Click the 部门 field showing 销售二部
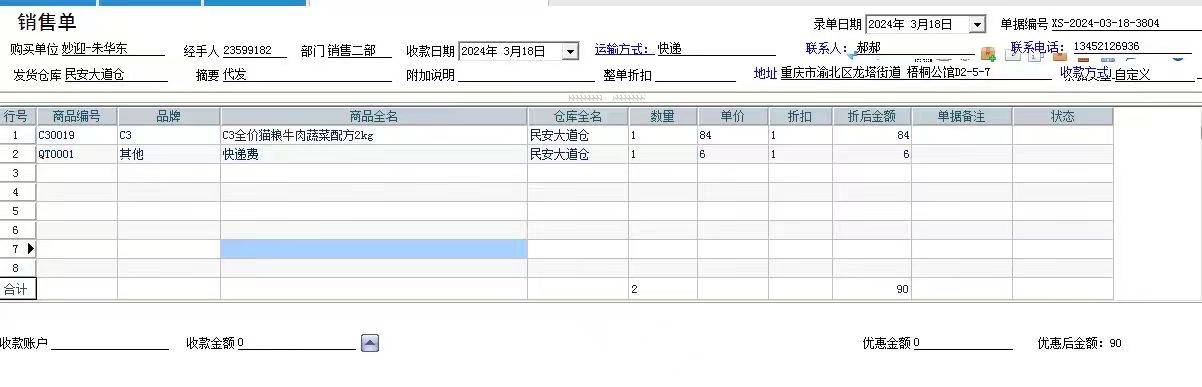Viewport: 1202px width, 387px height. 360,50
